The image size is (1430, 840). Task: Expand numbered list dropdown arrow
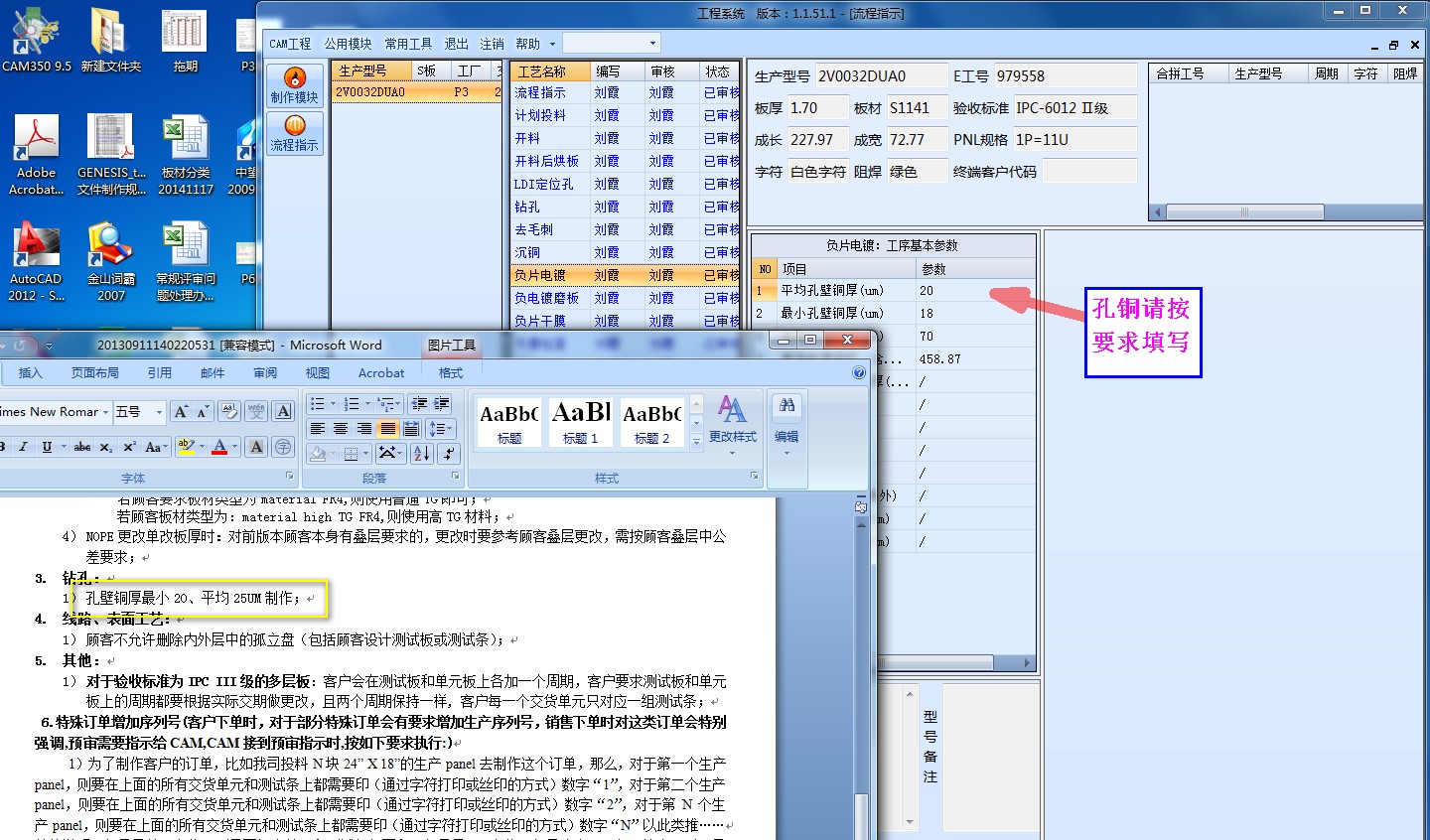pos(365,403)
